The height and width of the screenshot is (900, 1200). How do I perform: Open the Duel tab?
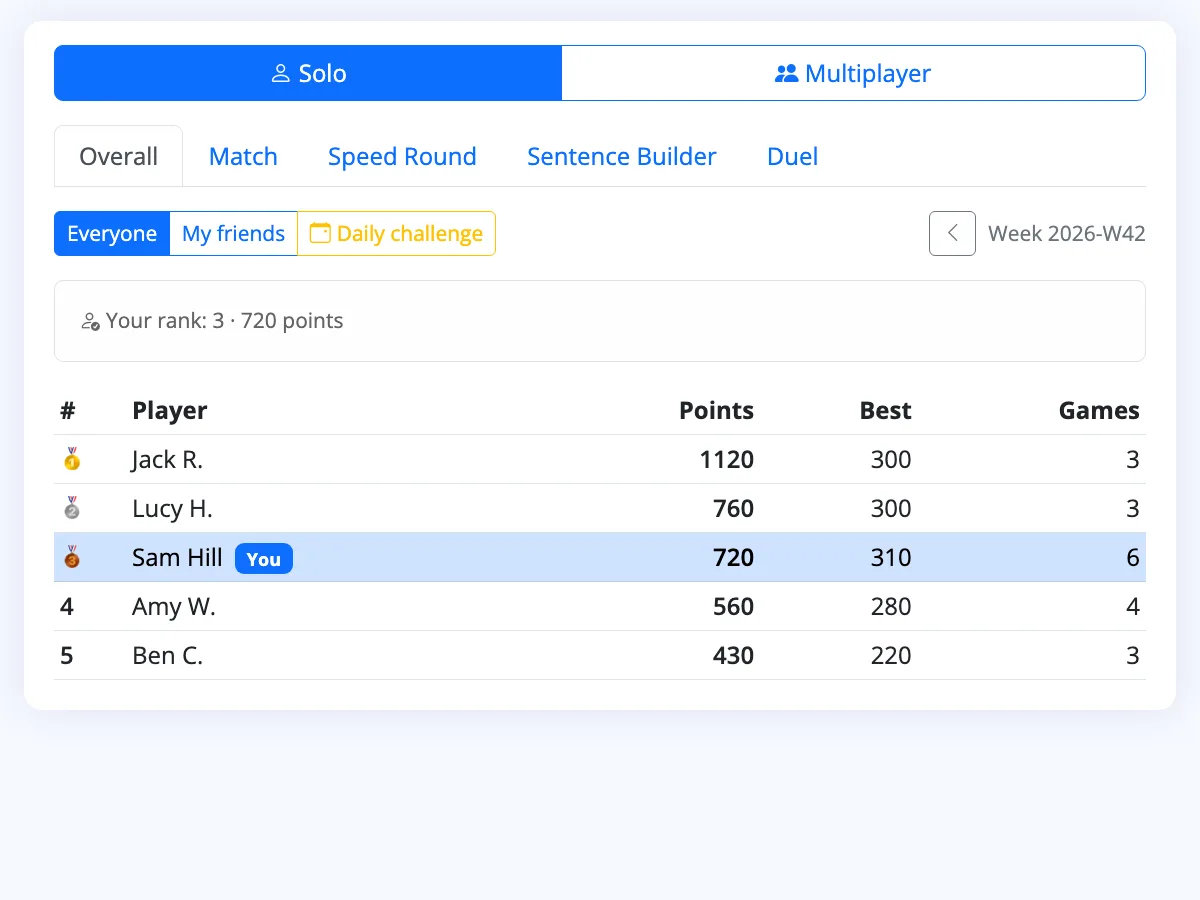(x=793, y=157)
